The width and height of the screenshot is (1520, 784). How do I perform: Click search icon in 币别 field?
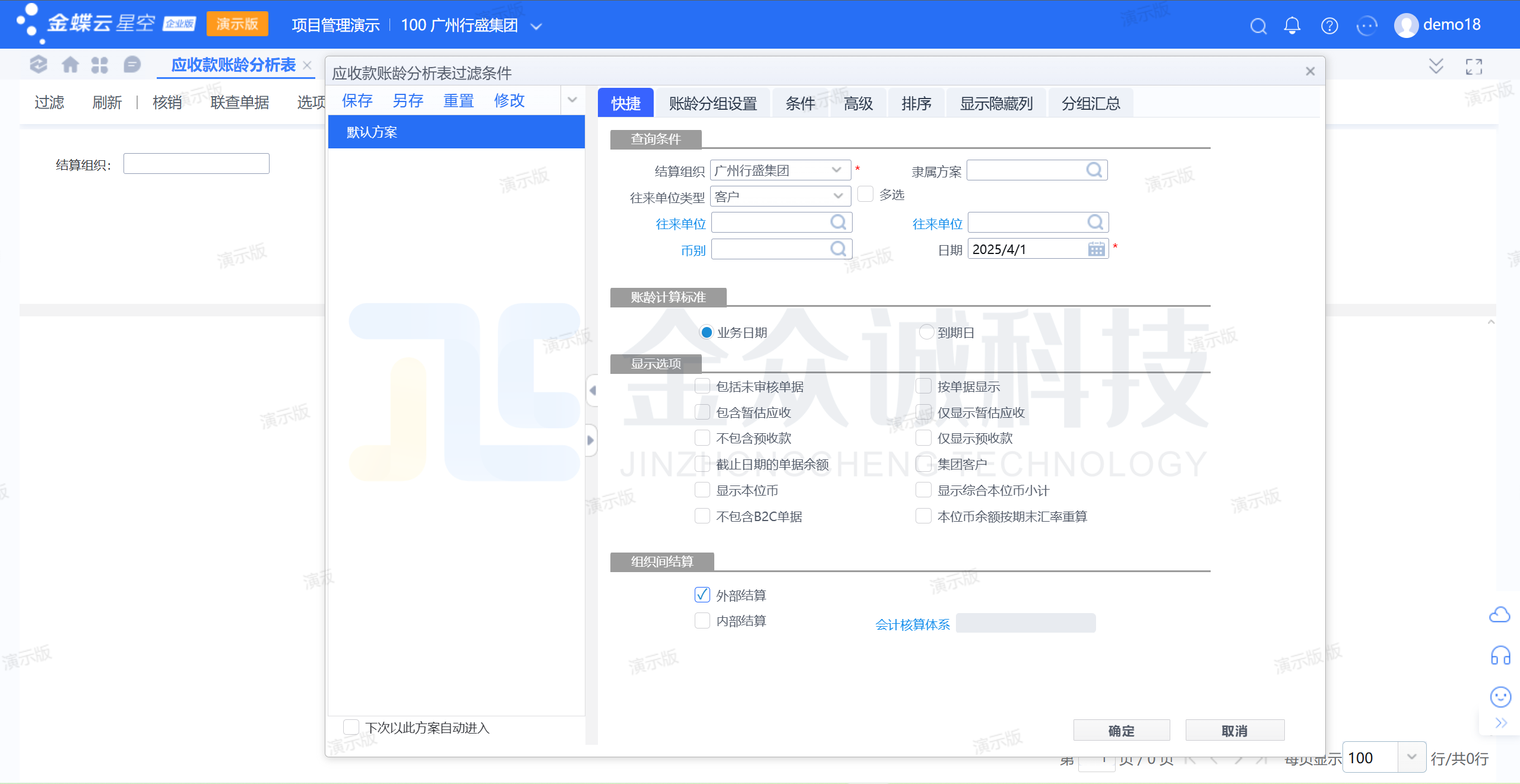coord(838,249)
